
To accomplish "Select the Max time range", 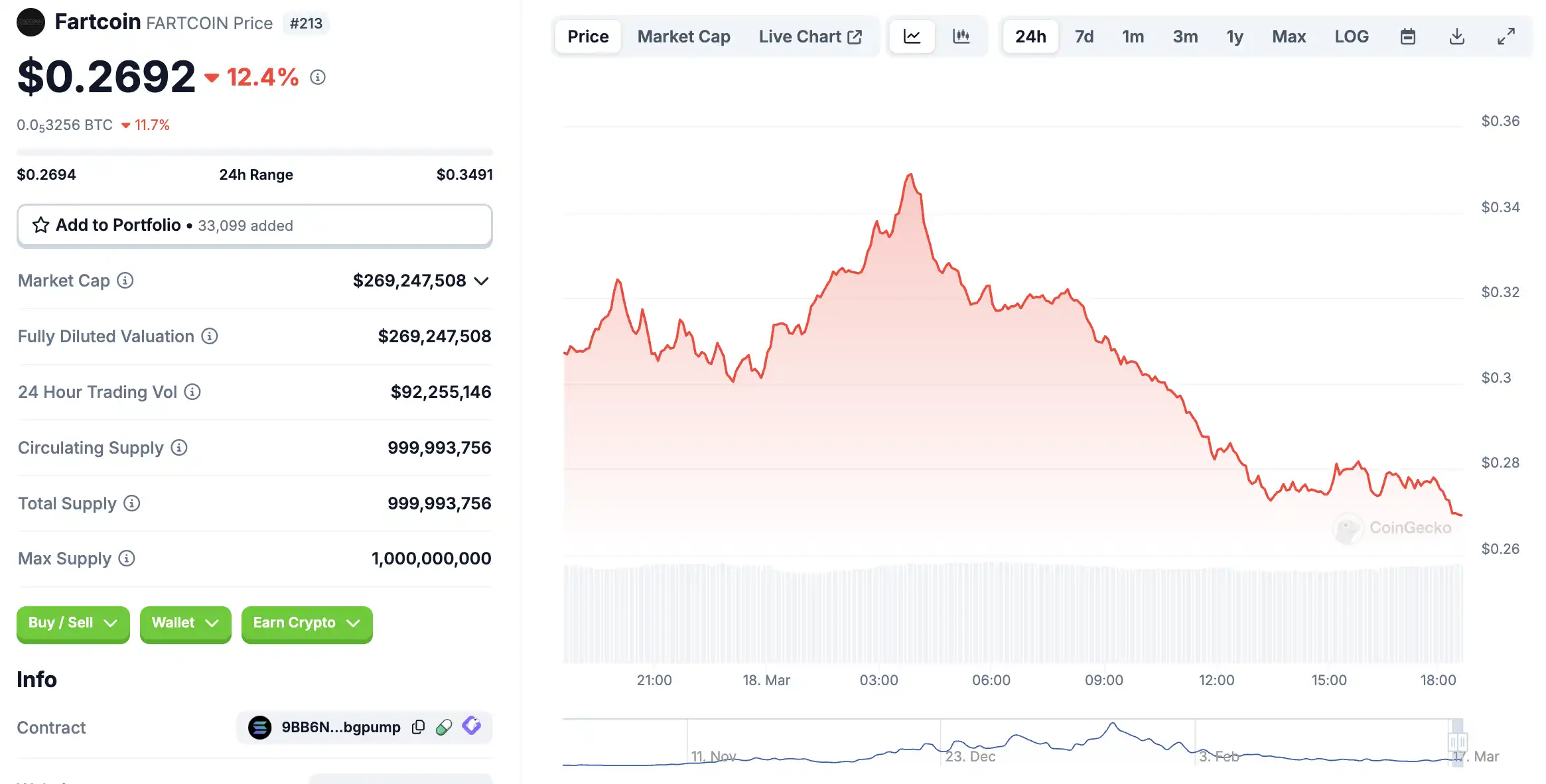I will [x=1289, y=36].
